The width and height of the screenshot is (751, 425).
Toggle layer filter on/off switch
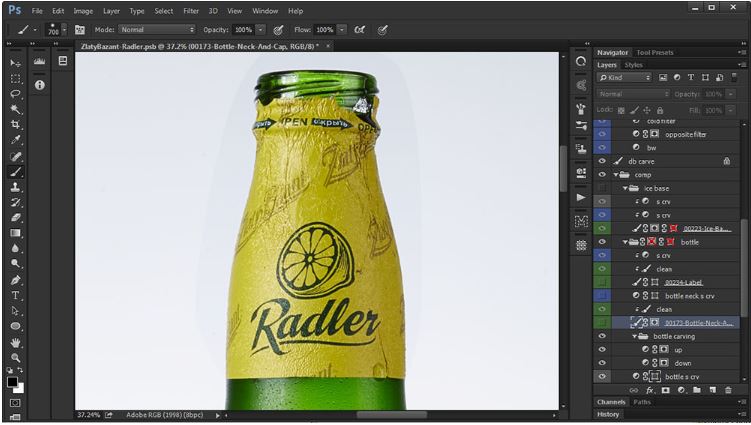pyautogui.click(x=734, y=77)
